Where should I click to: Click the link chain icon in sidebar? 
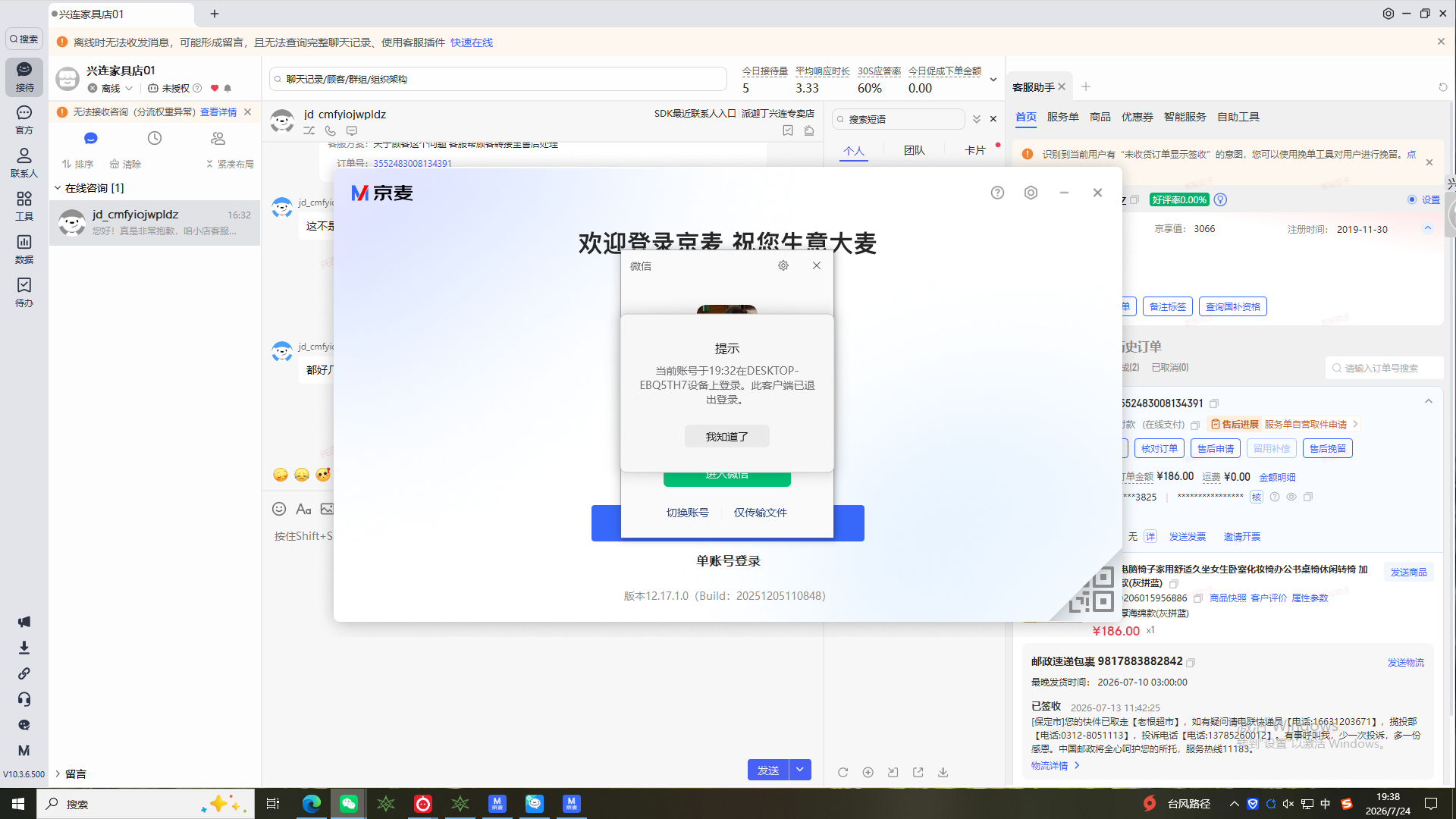[x=24, y=673]
